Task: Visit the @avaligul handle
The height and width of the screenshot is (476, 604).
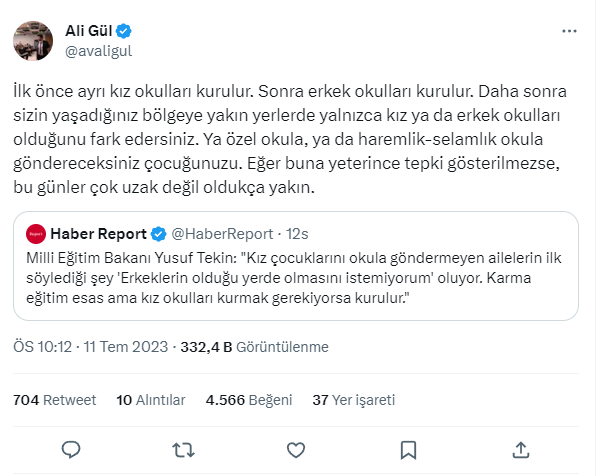Action: 98,50
